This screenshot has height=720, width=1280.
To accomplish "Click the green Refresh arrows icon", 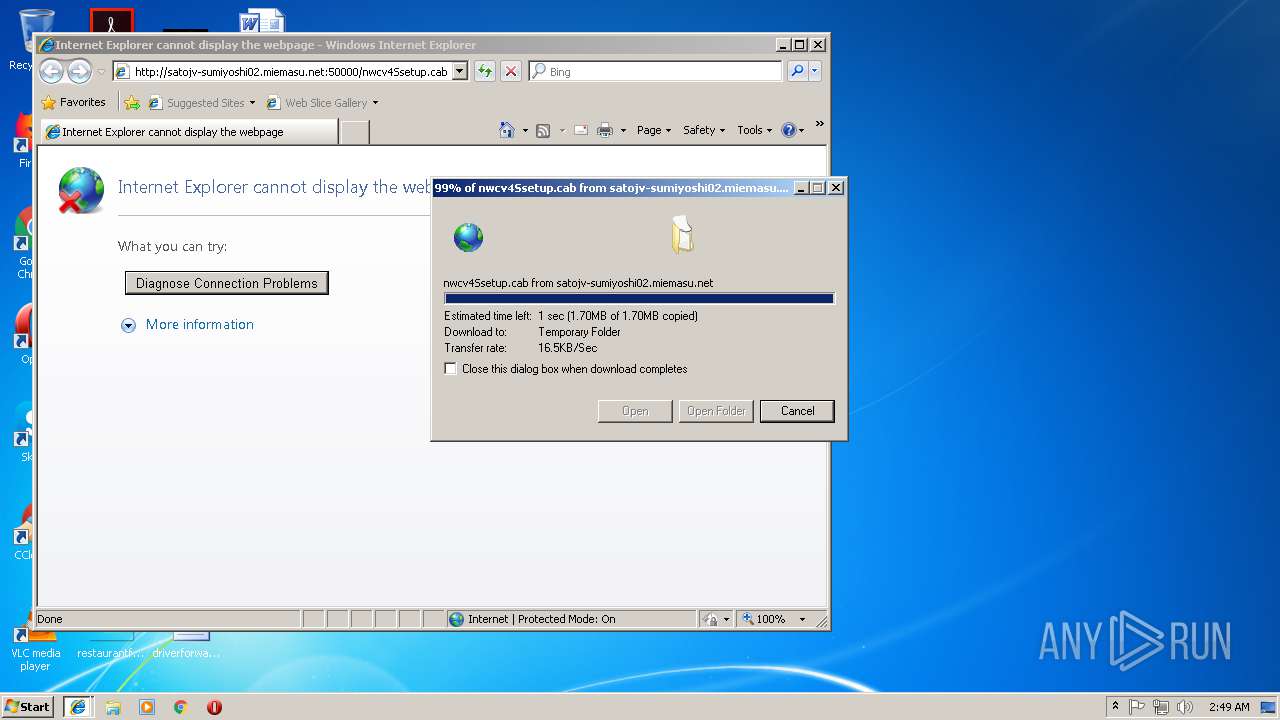I will pos(484,71).
